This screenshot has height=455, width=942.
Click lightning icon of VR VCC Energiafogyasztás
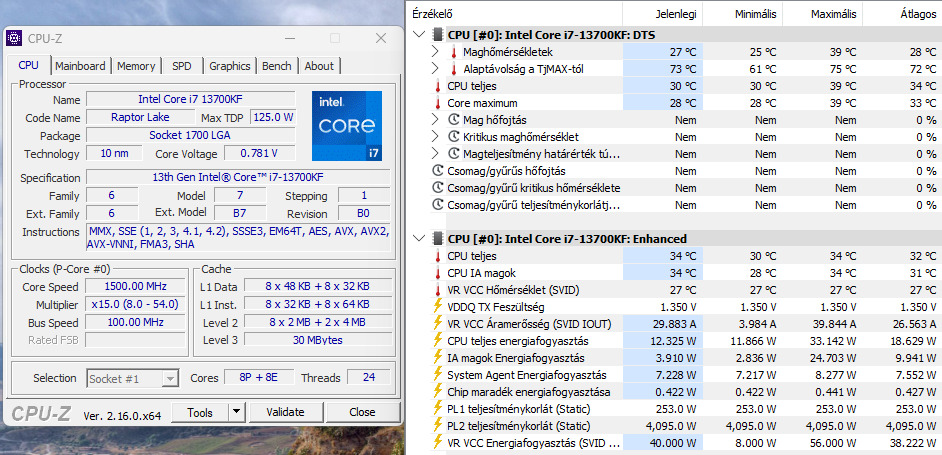click(438, 443)
